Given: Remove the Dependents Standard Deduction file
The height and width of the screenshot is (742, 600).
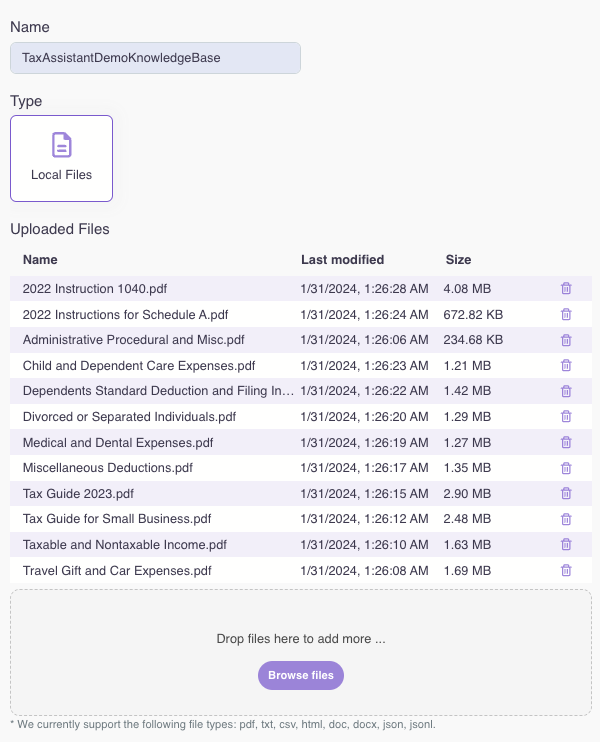Looking at the screenshot, I should coord(566,391).
